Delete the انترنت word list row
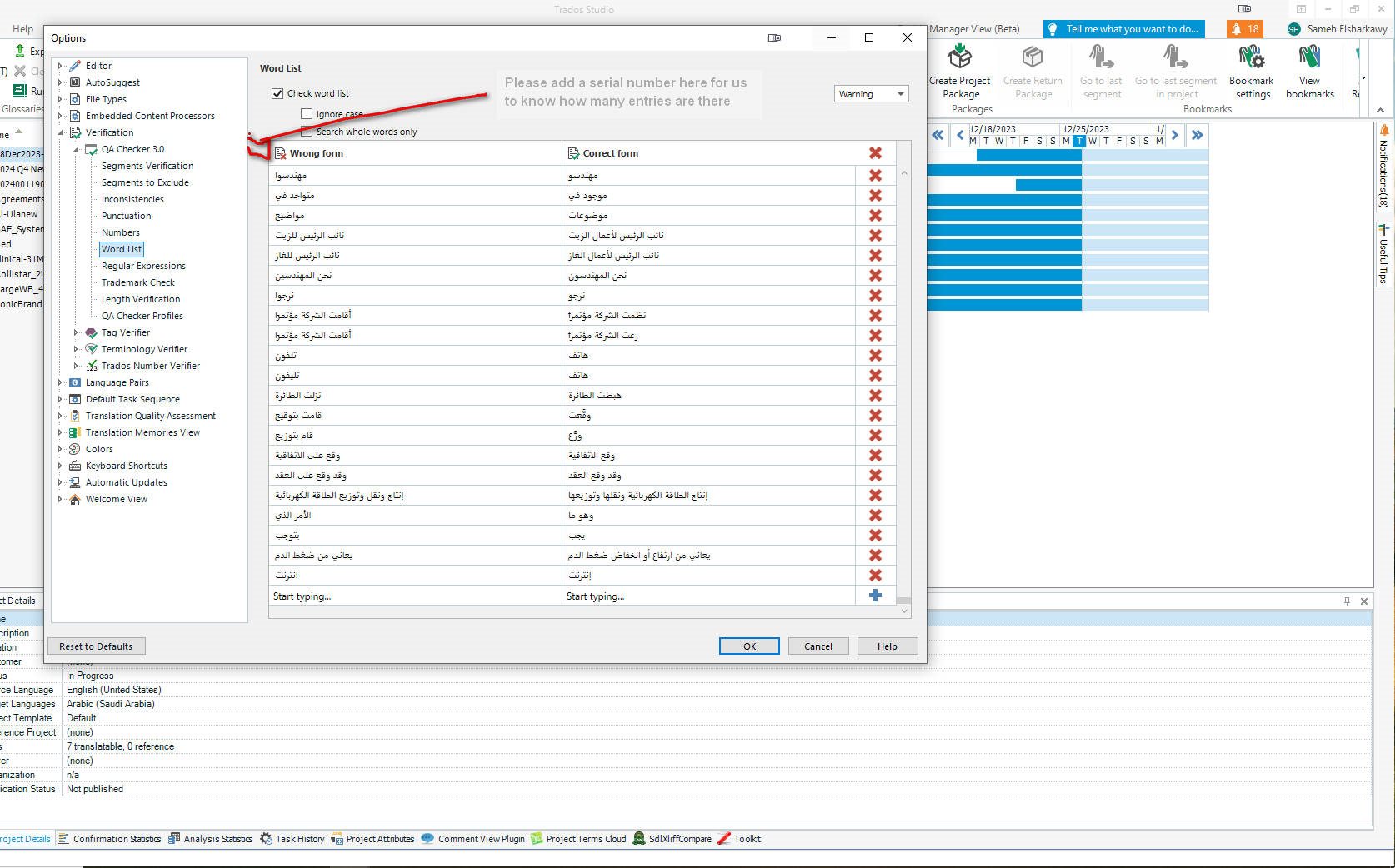The width and height of the screenshot is (1395, 868). (875, 576)
